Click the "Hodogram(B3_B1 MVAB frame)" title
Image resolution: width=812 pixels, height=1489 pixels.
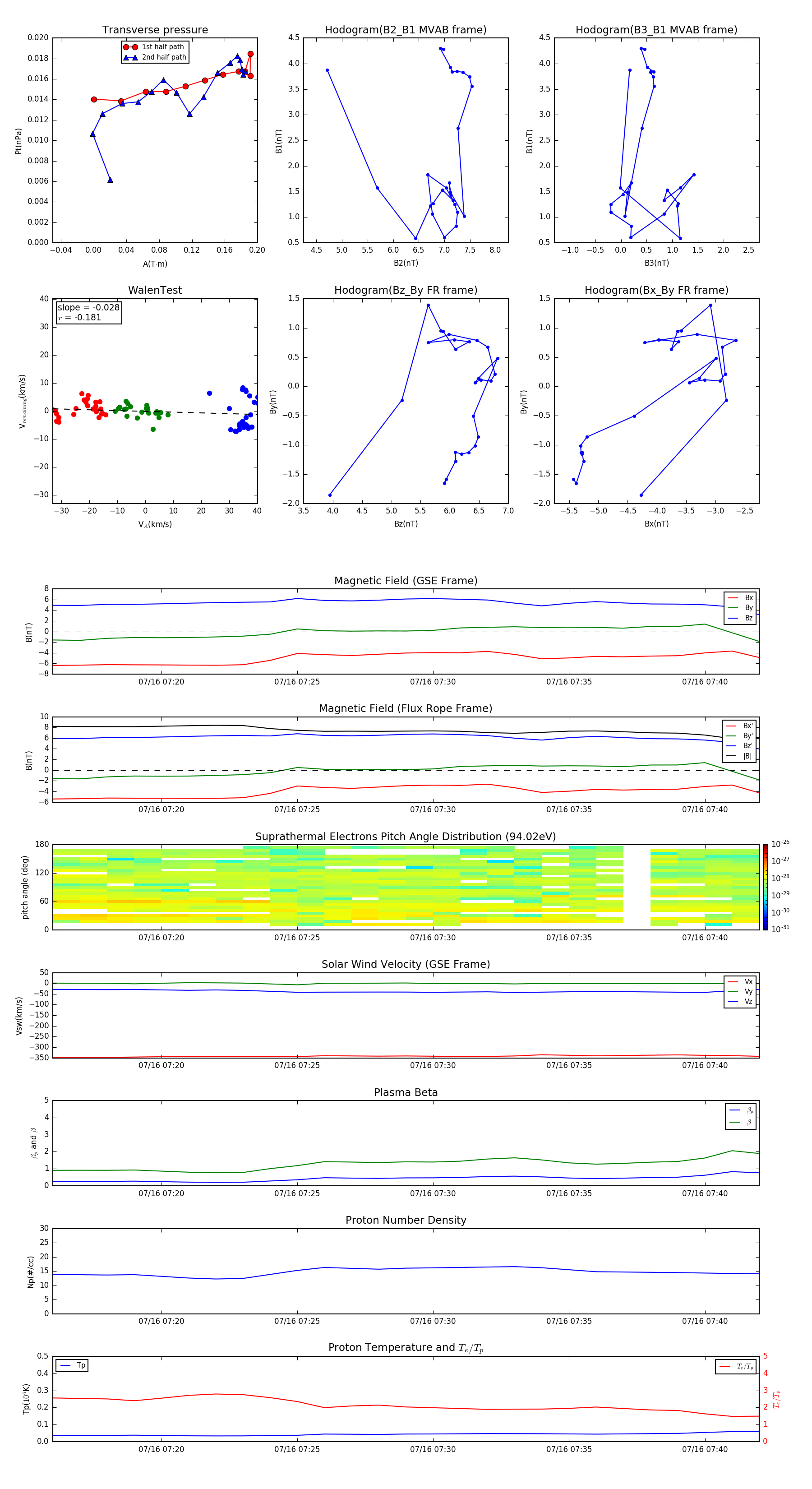click(x=656, y=30)
